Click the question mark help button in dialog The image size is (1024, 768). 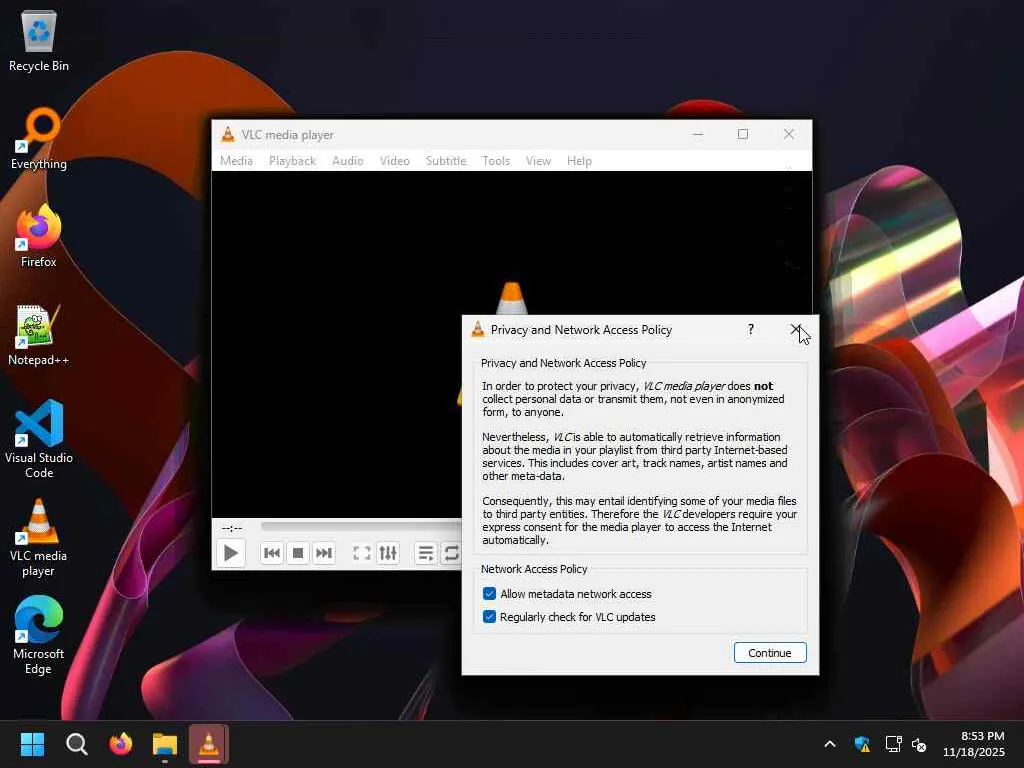[x=750, y=330]
